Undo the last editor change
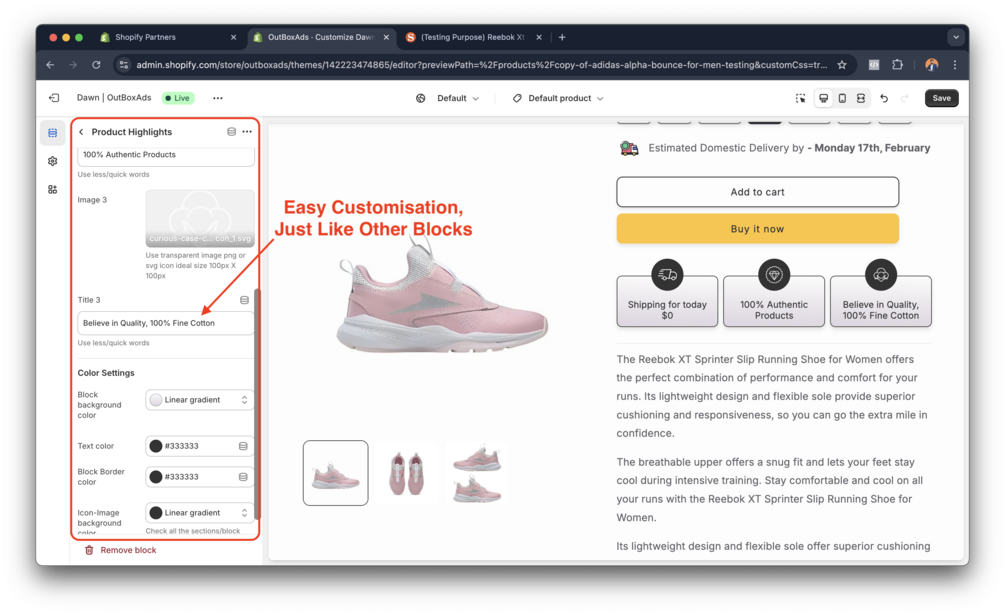 (x=884, y=98)
